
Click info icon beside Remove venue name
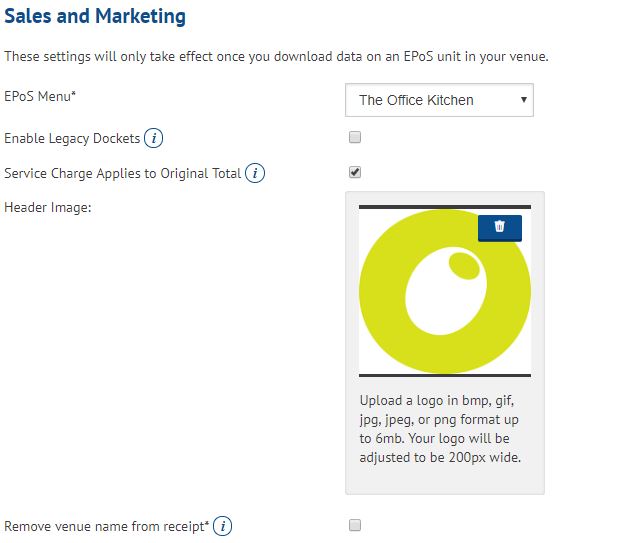click(223, 526)
